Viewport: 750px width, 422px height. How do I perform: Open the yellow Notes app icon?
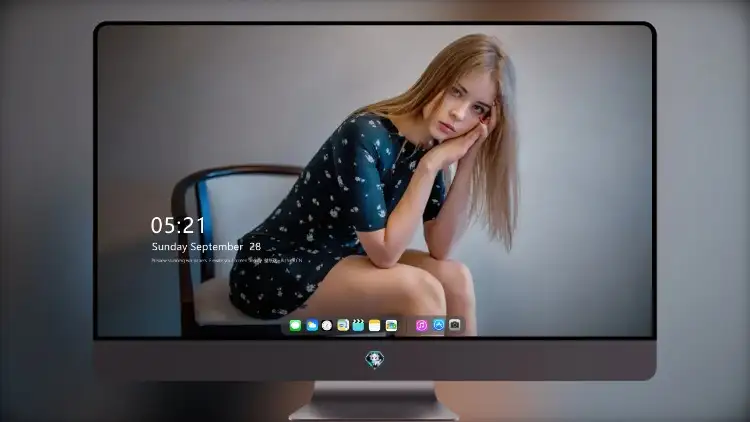(x=375, y=326)
